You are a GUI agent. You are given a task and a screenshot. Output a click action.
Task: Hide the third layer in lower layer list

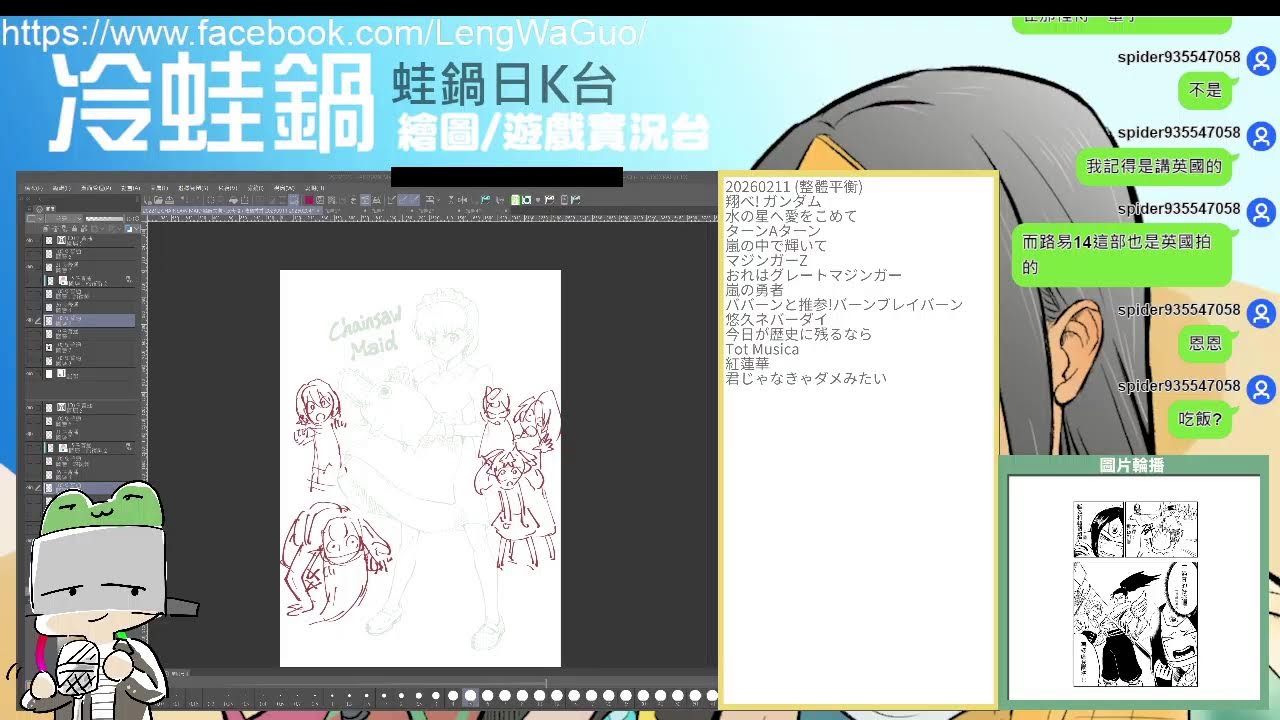click(x=29, y=435)
